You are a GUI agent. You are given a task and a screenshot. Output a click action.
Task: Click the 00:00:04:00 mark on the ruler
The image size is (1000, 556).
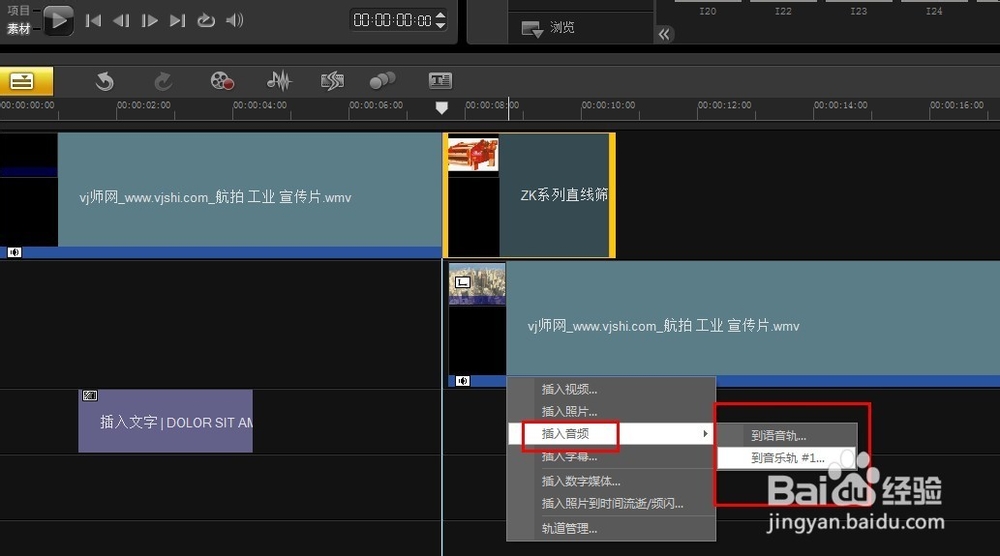coord(260,105)
